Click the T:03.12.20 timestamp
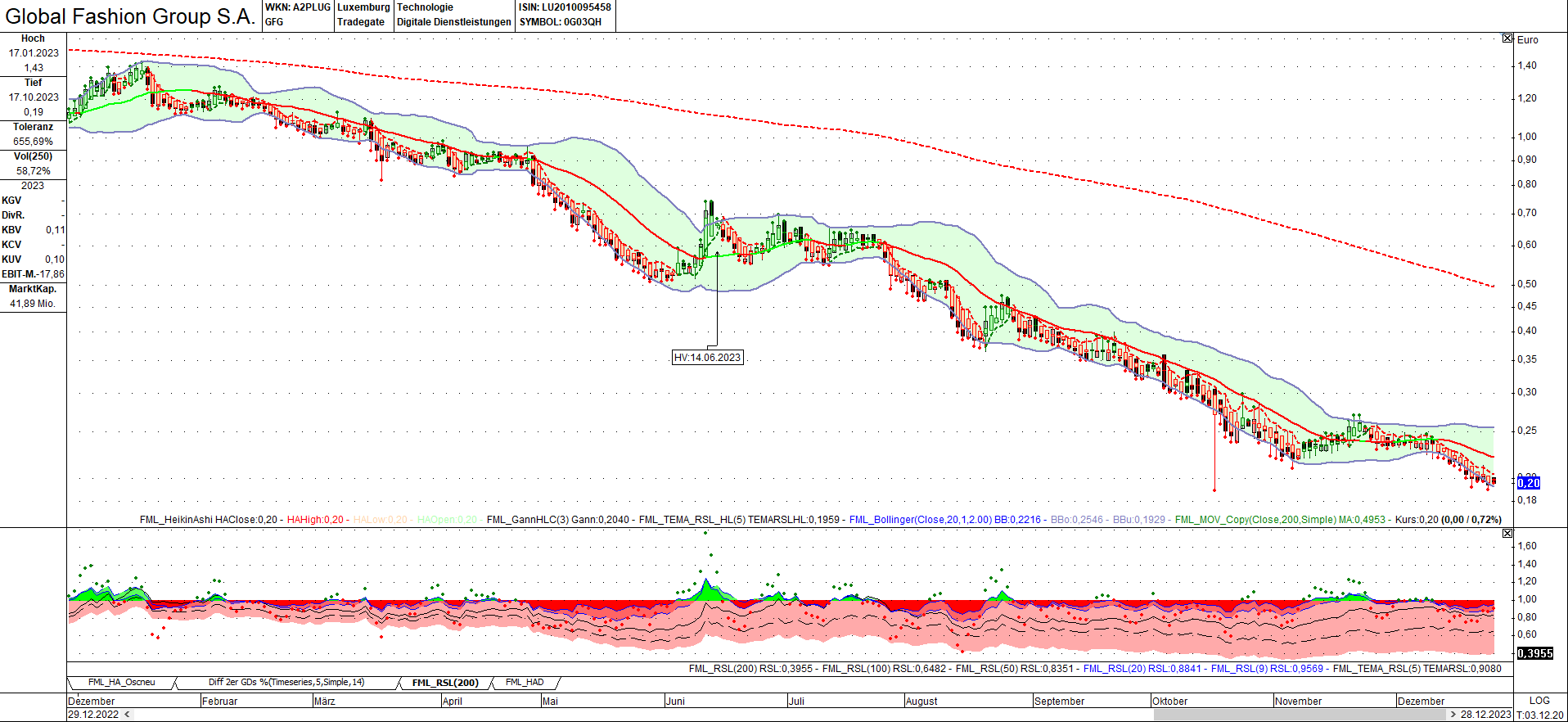The width and height of the screenshot is (1568, 722). (x=1540, y=715)
